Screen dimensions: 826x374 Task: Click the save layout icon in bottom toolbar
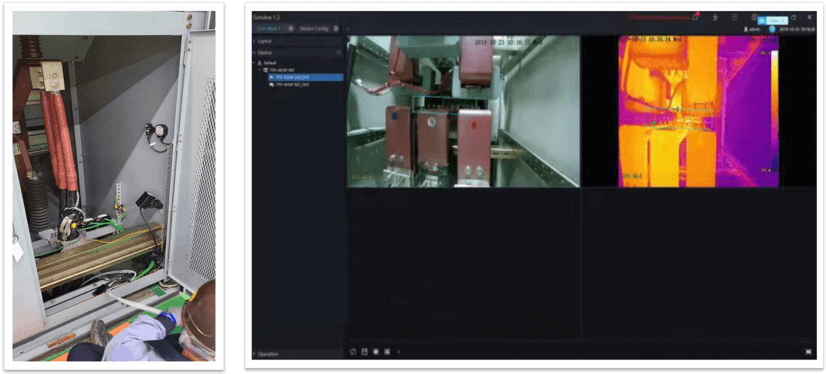[364, 351]
